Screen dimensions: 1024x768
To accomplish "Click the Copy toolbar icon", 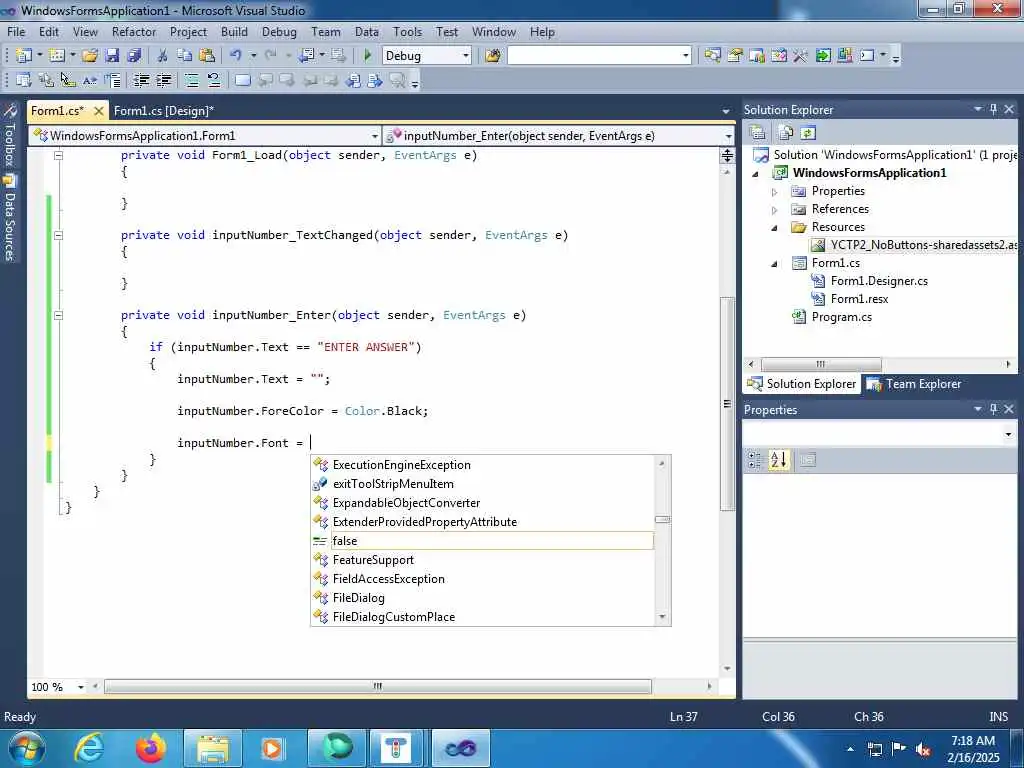I will (185, 56).
